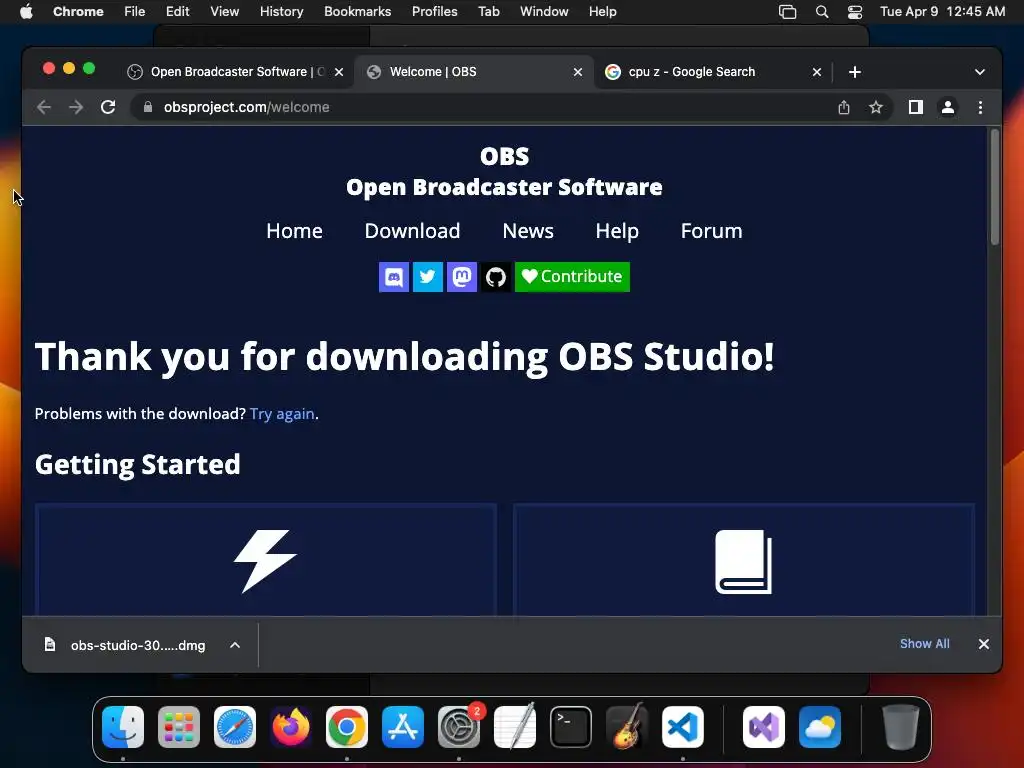This screenshot has height=768, width=1024.
Task: Launch Visual Studio Code from the Dock
Action: pos(682,727)
